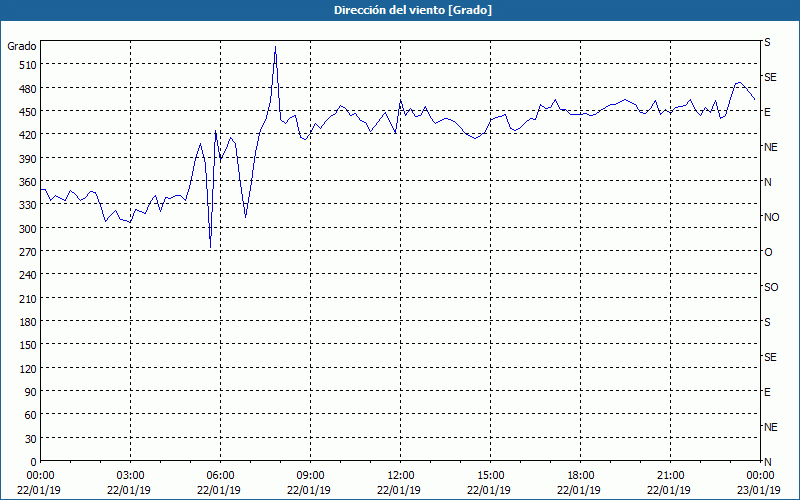Select the '06:00 22/01/19' time axis label
Image resolution: width=800 pixels, height=500 pixels.
pos(220,483)
